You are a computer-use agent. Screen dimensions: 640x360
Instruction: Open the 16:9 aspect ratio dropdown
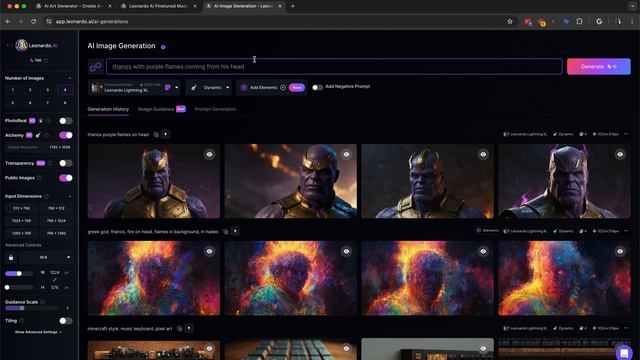46,258
